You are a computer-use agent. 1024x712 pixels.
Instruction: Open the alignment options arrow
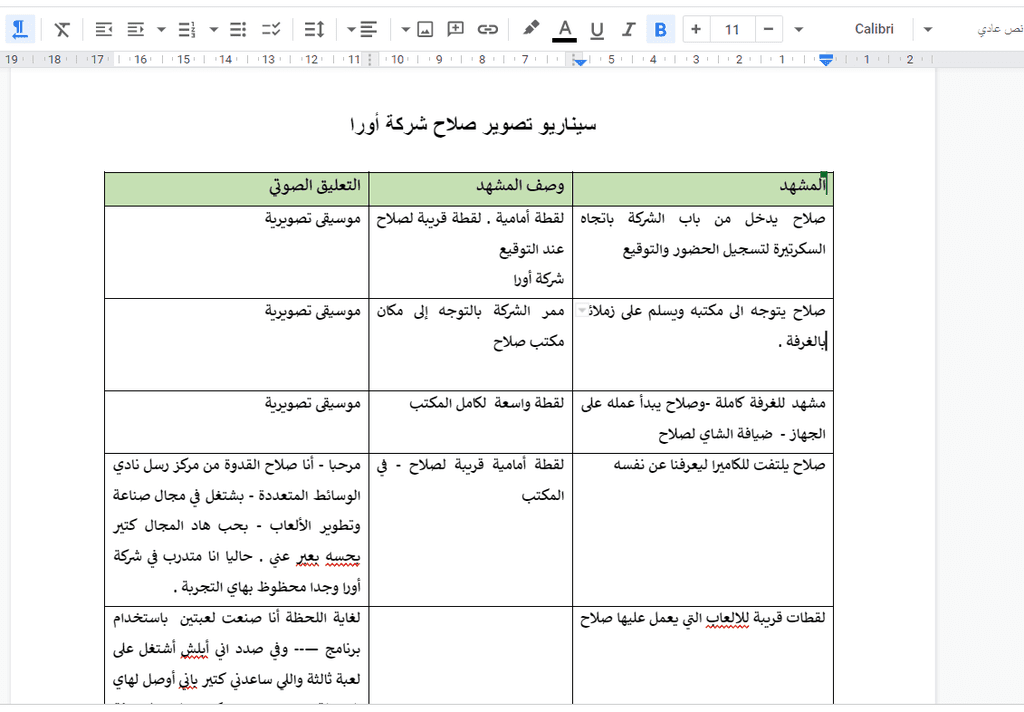tap(351, 29)
